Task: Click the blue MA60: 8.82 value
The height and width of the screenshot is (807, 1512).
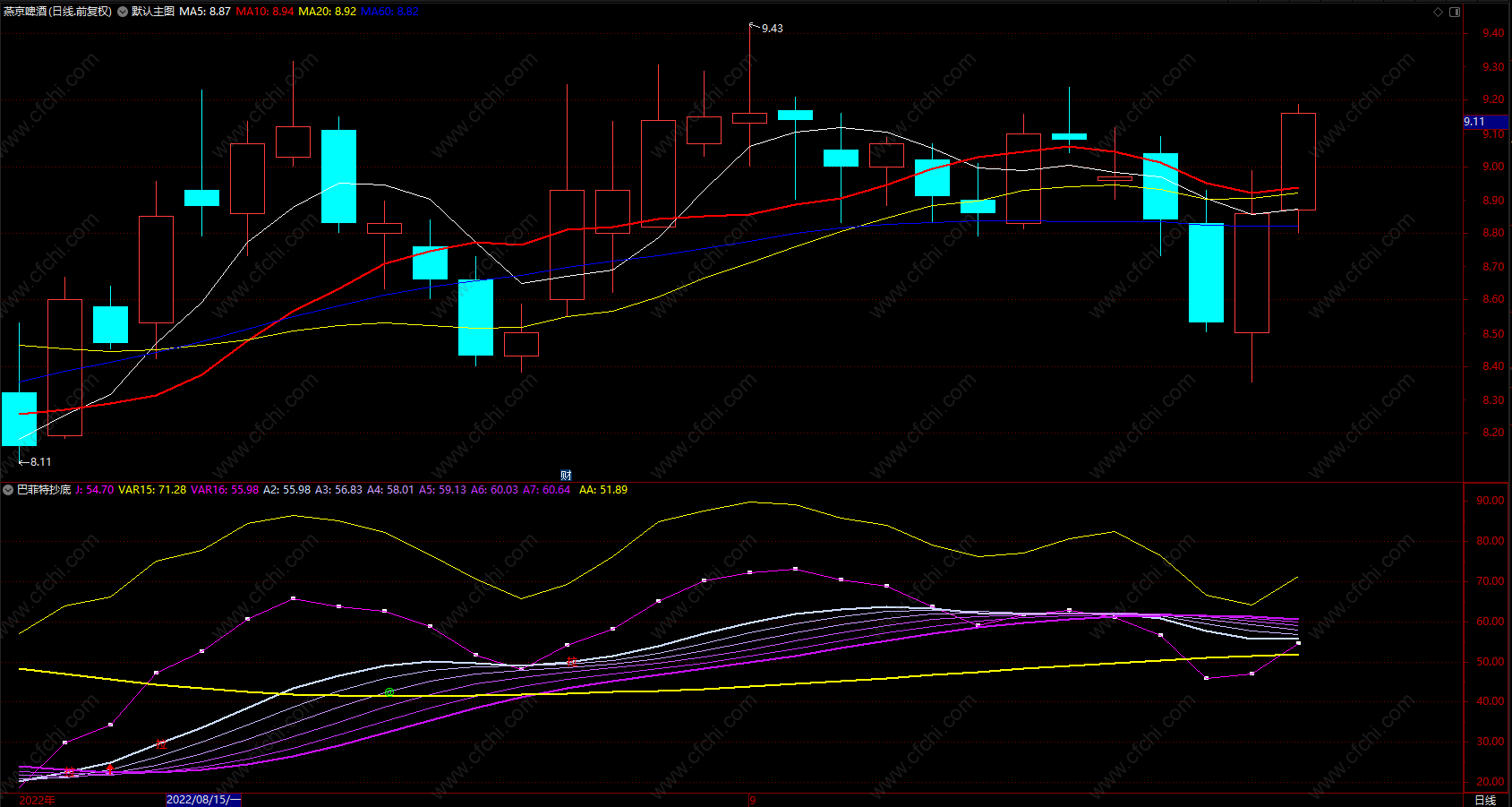Action: coord(389,12)
